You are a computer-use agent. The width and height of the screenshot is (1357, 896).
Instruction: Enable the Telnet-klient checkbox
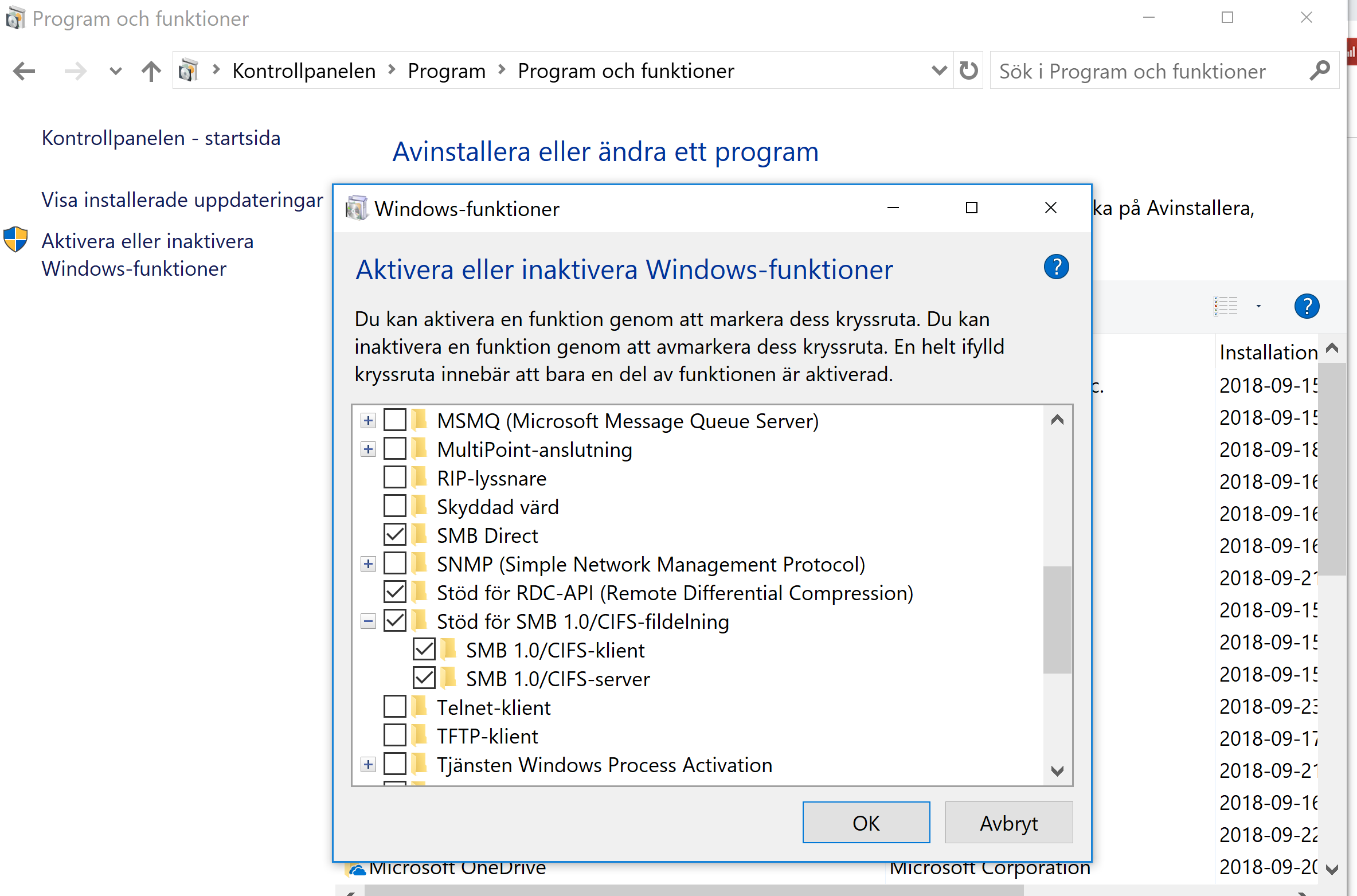pos(395,707)
